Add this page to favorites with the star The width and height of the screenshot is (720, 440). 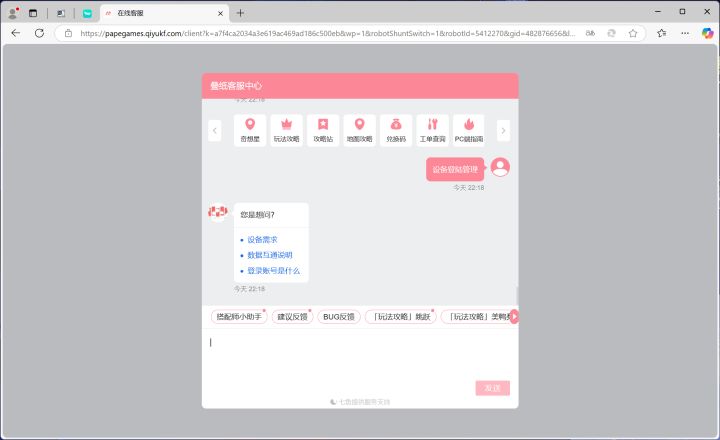click(x=633, y=33)
